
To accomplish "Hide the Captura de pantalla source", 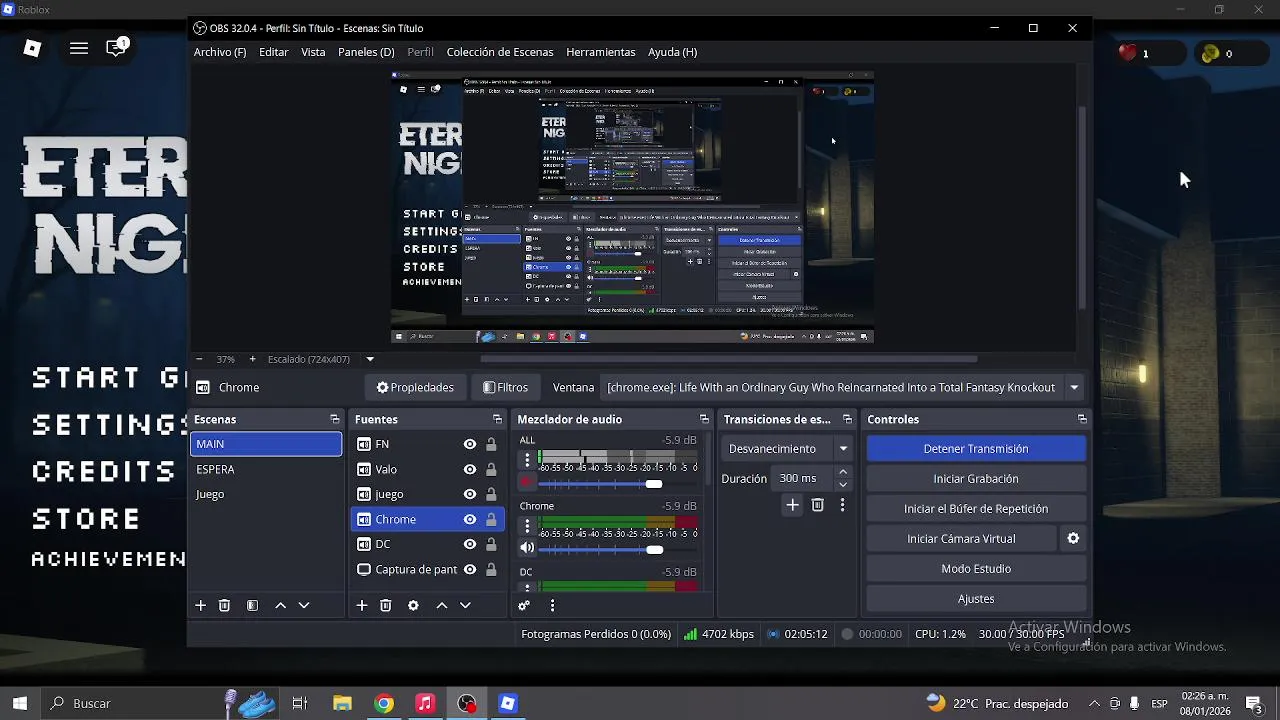I will point(469,569).
